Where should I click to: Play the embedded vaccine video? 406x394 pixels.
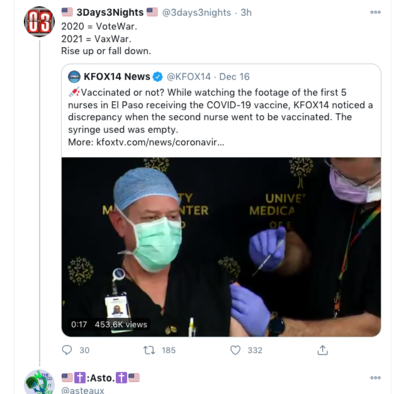(221, 247)
